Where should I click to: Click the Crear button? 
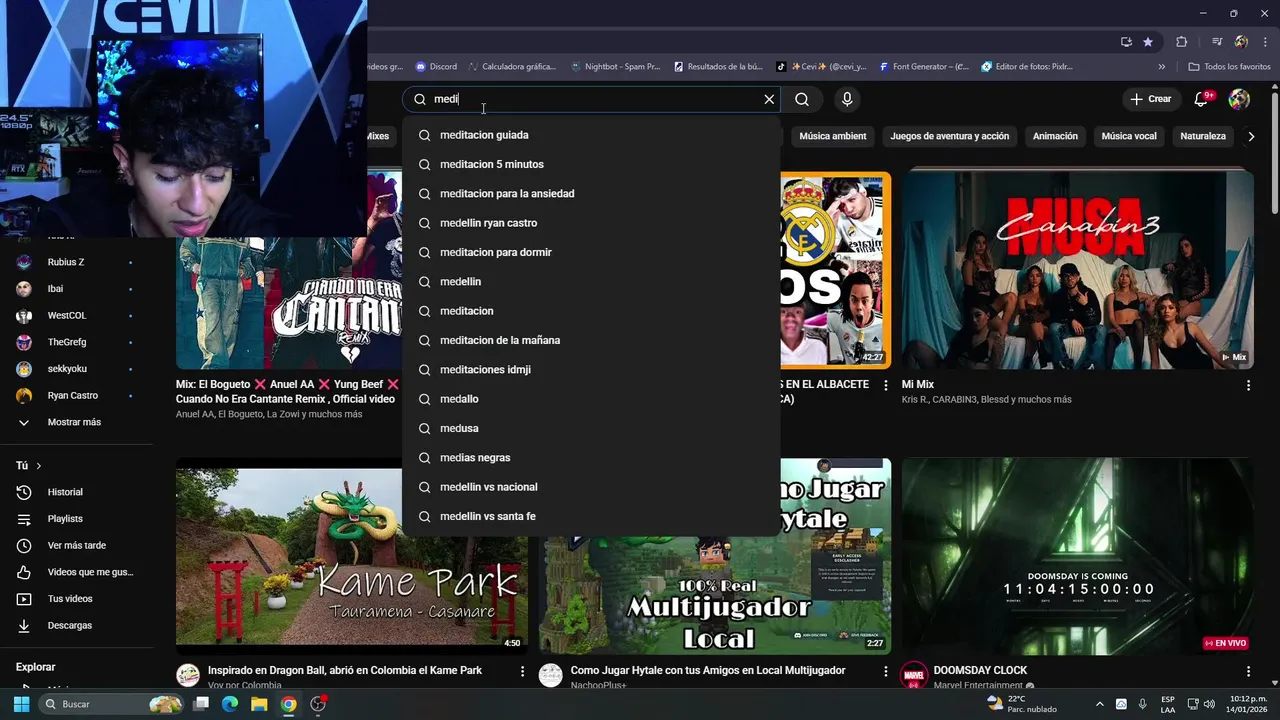tap(1150, 99)
